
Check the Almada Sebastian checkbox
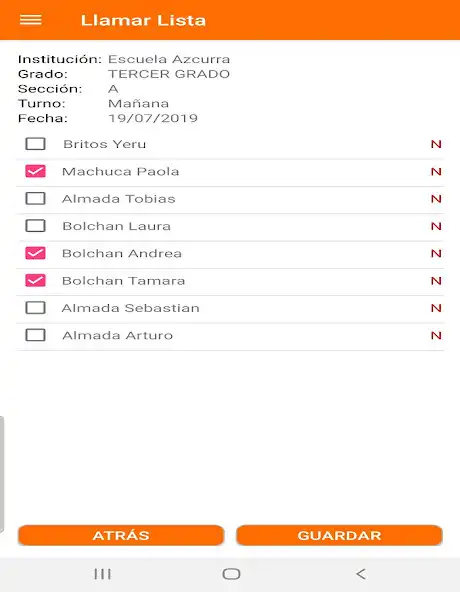coord(36,308)
